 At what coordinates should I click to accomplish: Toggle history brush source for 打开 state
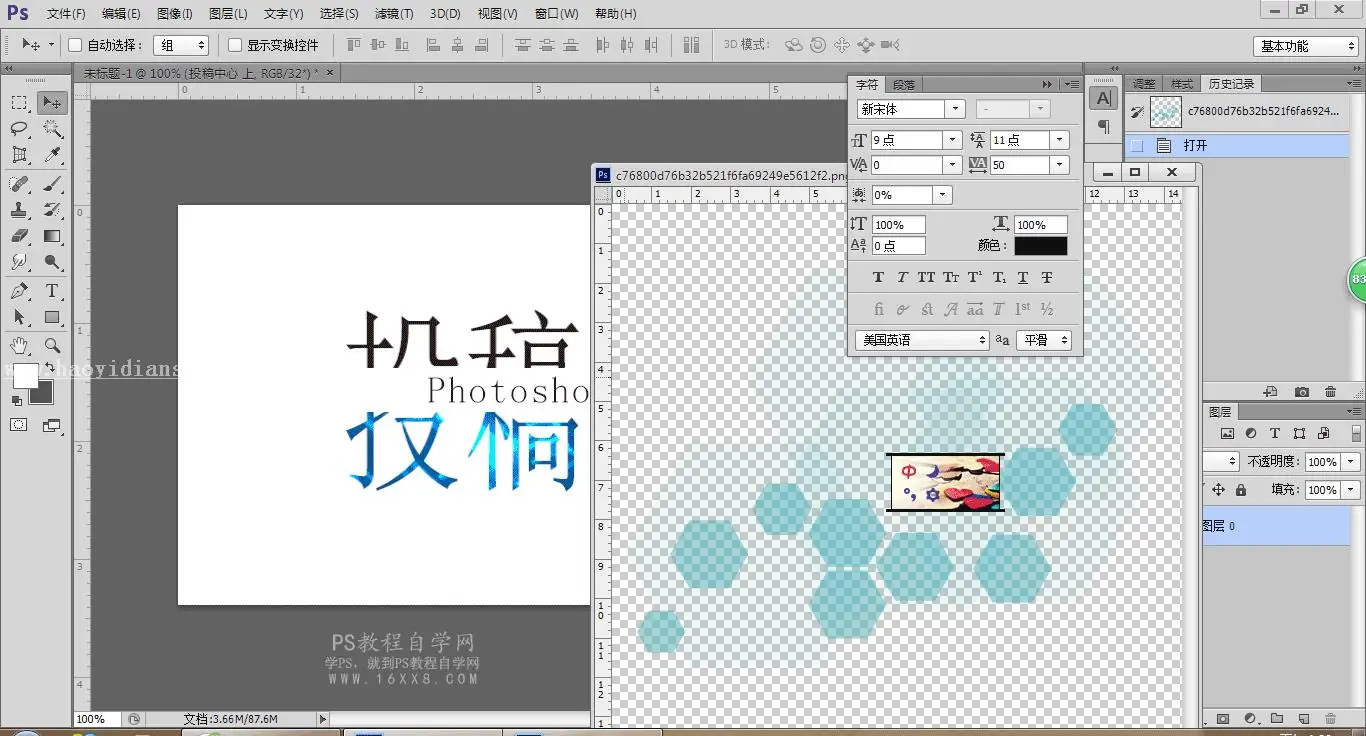pos(1137,146)
